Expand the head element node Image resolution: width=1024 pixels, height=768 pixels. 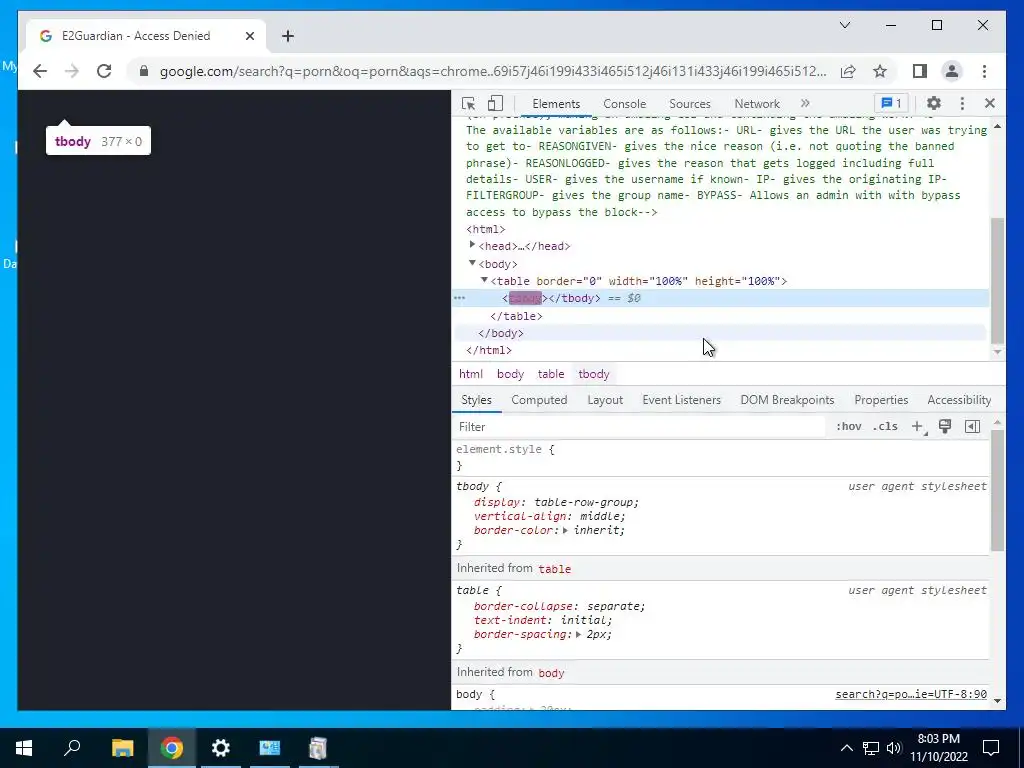pyautogui.click(x=472, y=245)
